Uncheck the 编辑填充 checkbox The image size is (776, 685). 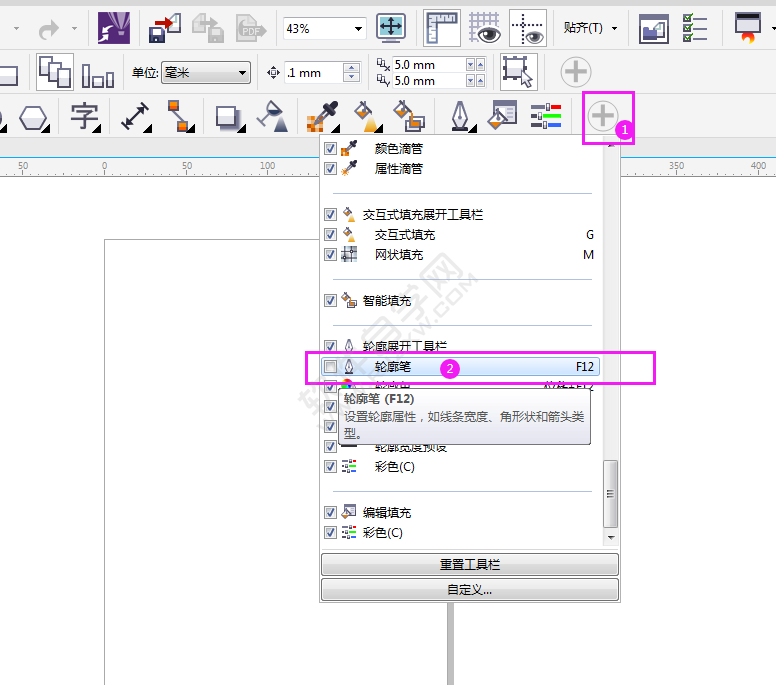click(x=331, y=512)
